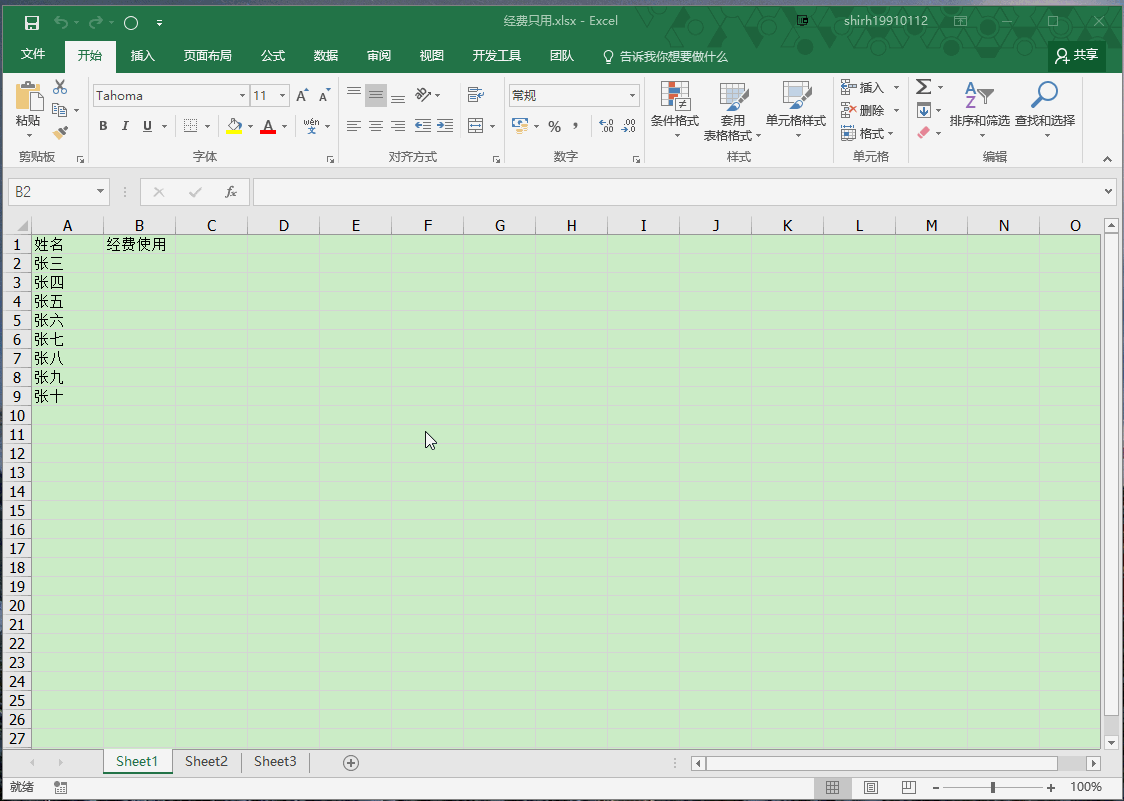Click decrease decimal icon
Screen dimensions: 1124x801
click(x=629, y=126)
